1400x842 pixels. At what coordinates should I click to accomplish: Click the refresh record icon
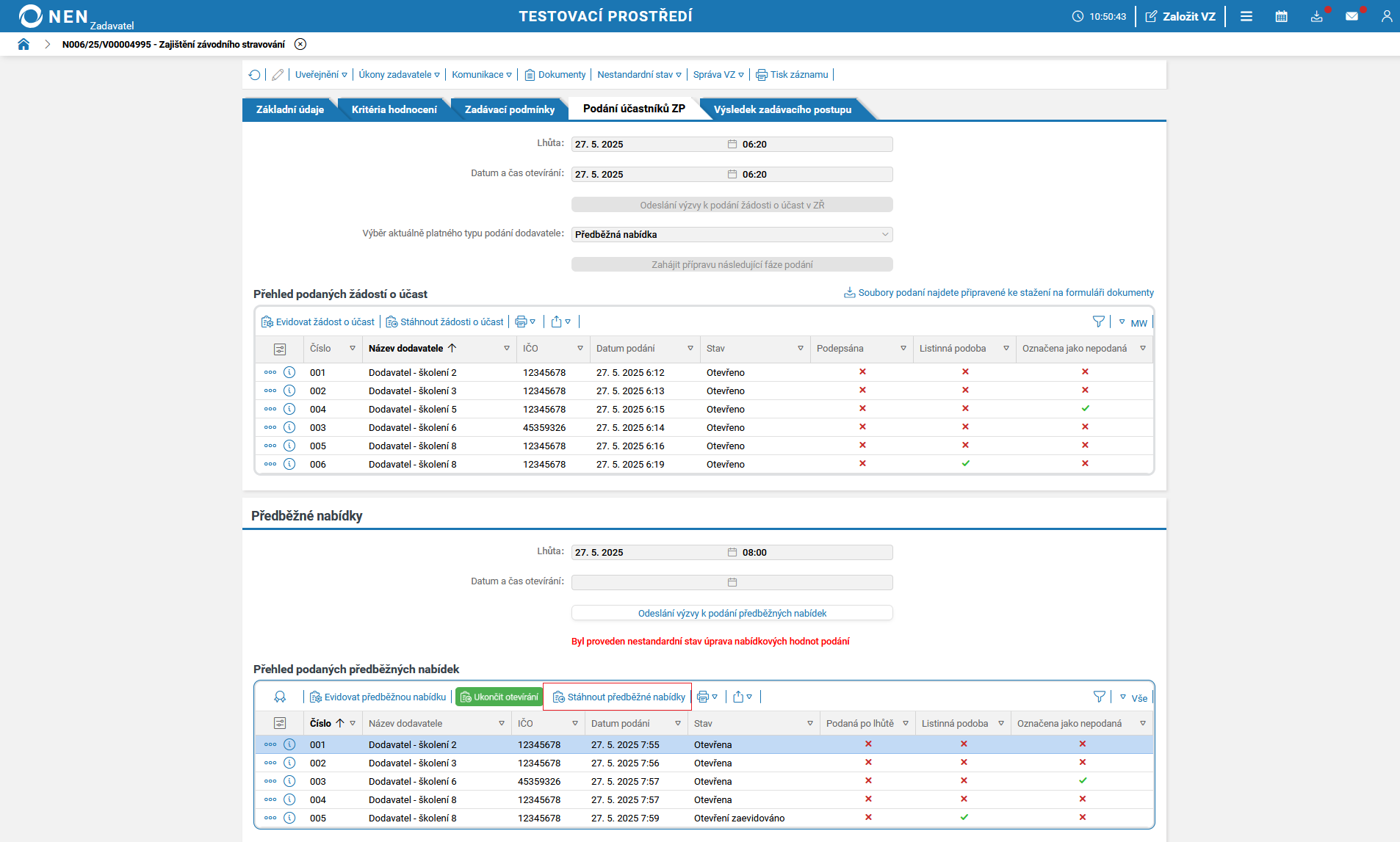click(254, 75)
